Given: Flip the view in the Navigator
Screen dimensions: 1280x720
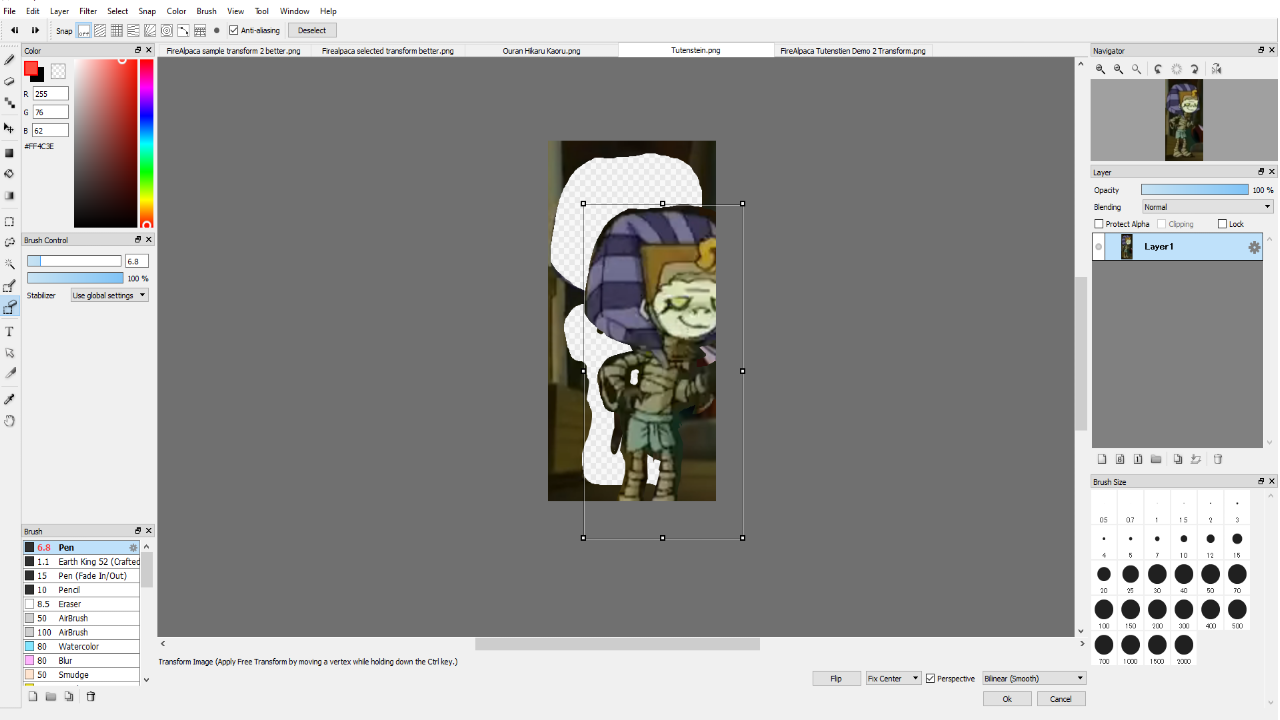Looking at the screenshot, I should (x=1216, y=69).
